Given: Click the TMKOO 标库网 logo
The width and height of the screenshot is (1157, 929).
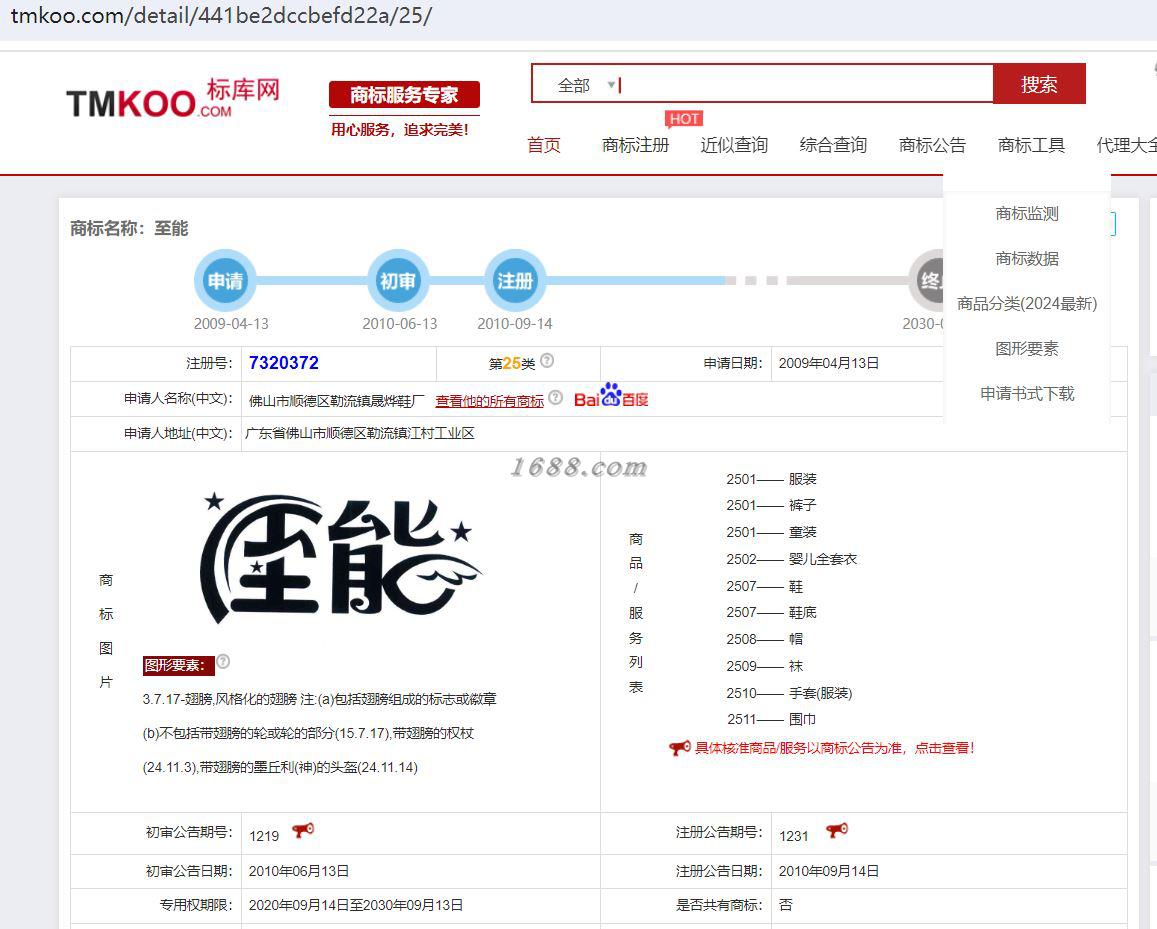Looking at the screenshot, I should [x=173, y=99].
